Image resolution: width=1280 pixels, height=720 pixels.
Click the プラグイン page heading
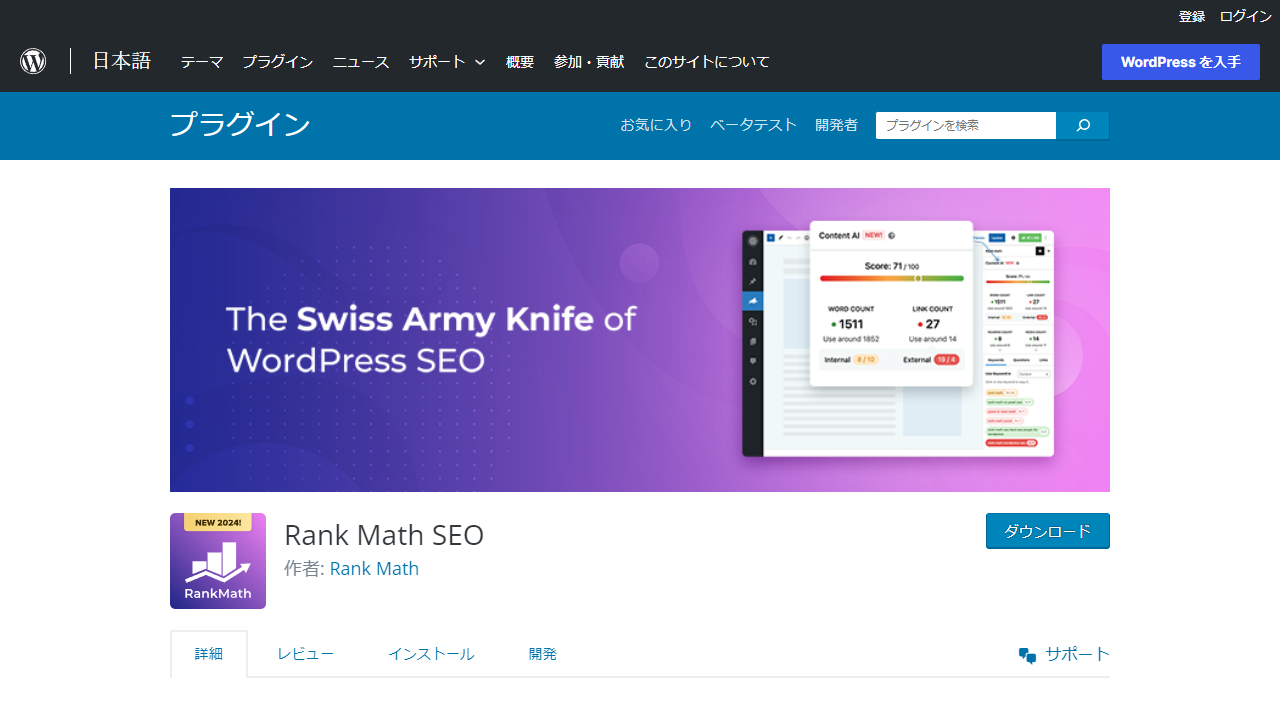(240, 125)
